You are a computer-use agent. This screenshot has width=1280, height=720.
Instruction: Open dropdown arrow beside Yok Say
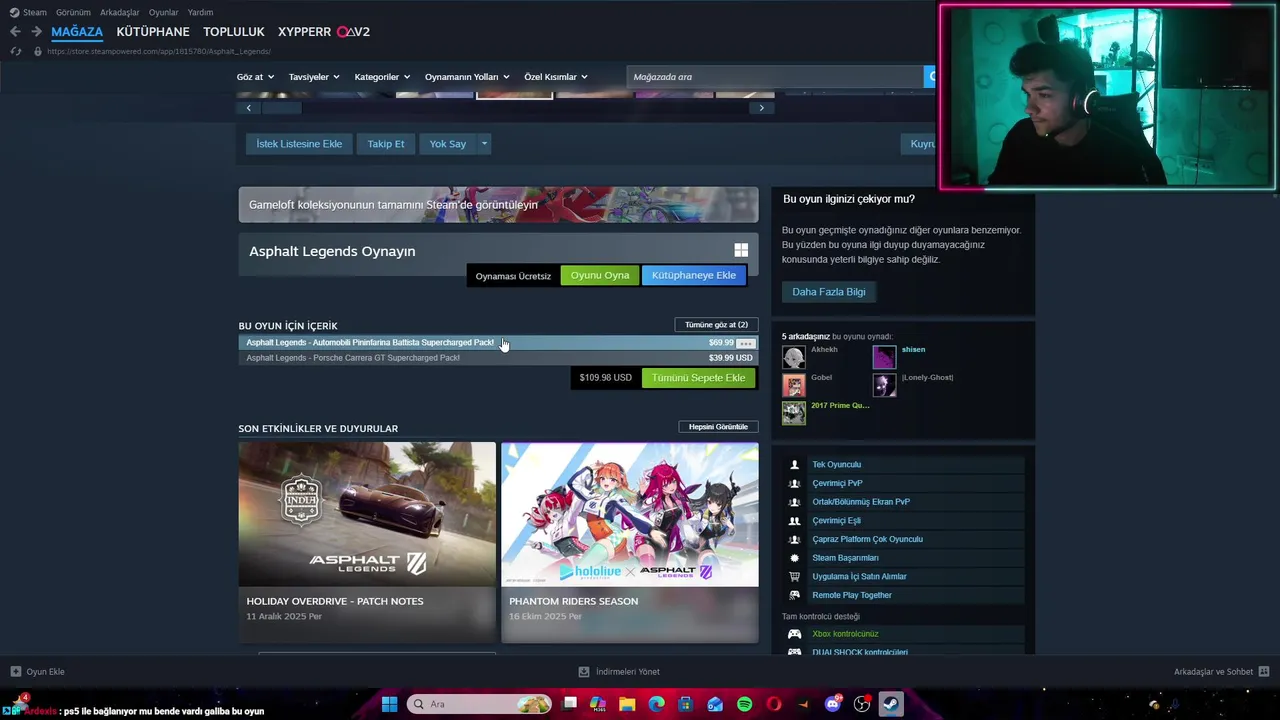(x=484, y=144)
